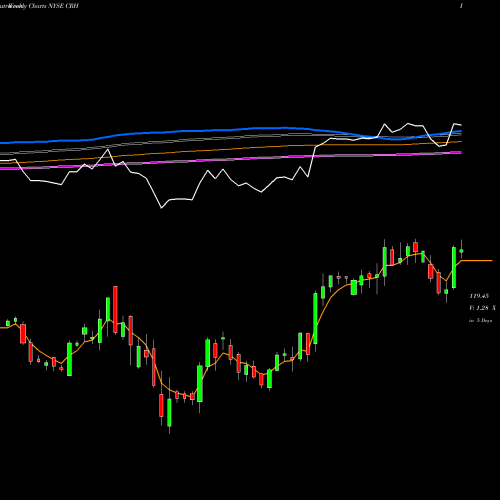Click the lowest green candle at the chart bottom

(x=169, y=413)
